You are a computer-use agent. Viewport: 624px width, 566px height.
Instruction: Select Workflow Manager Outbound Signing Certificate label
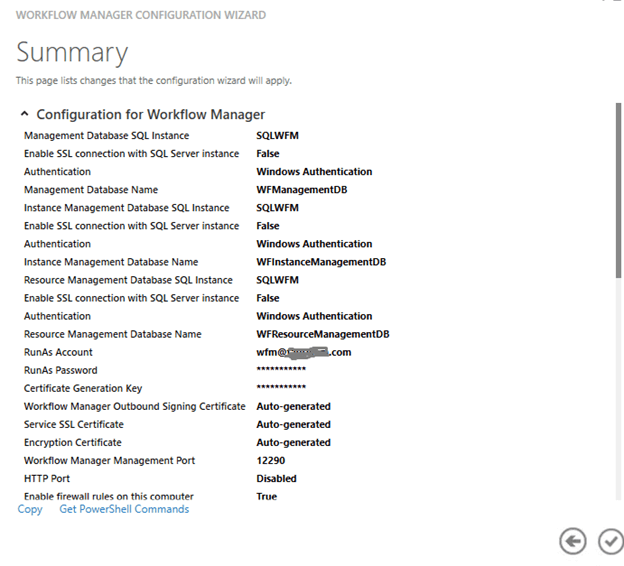pos(135,406)
